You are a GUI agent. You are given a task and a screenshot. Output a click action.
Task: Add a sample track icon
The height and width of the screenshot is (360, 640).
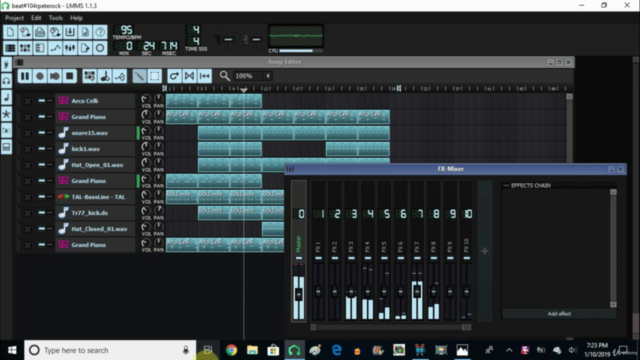pyautogui.click(x=104, y=76)
